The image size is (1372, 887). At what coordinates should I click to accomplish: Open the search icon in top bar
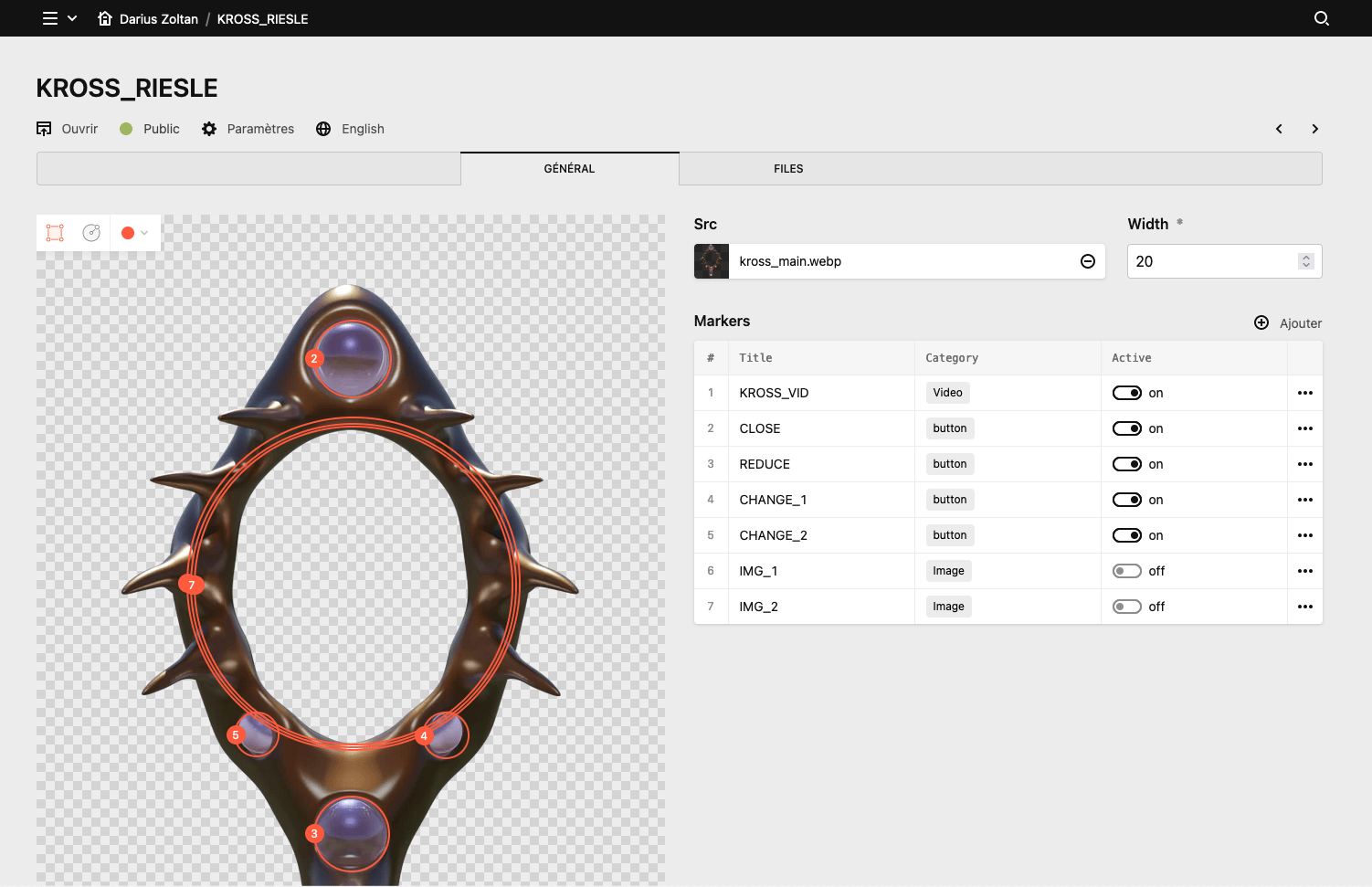tap(1321, 18)
